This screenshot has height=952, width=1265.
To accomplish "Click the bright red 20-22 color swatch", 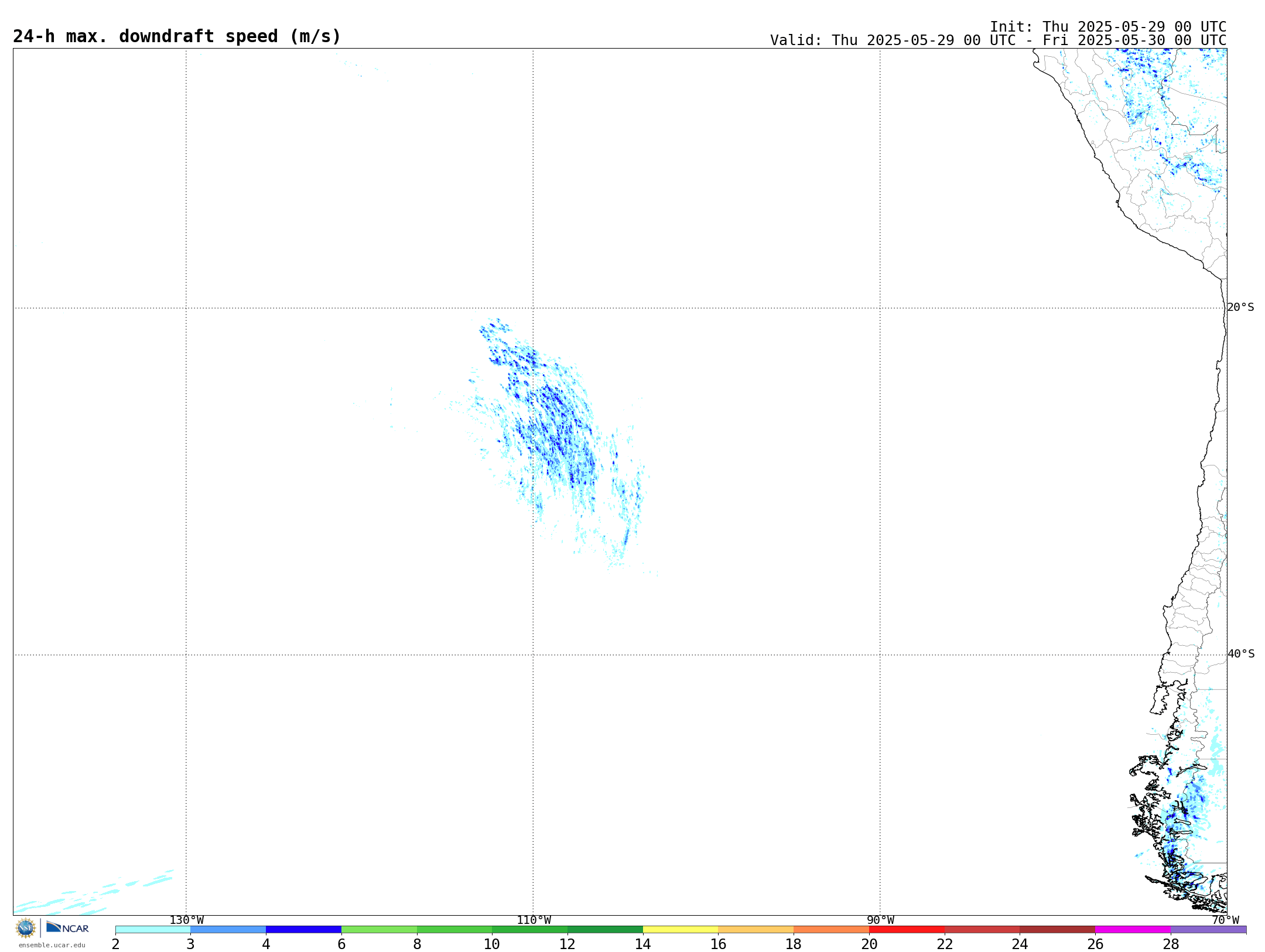I will pos(907,929).
